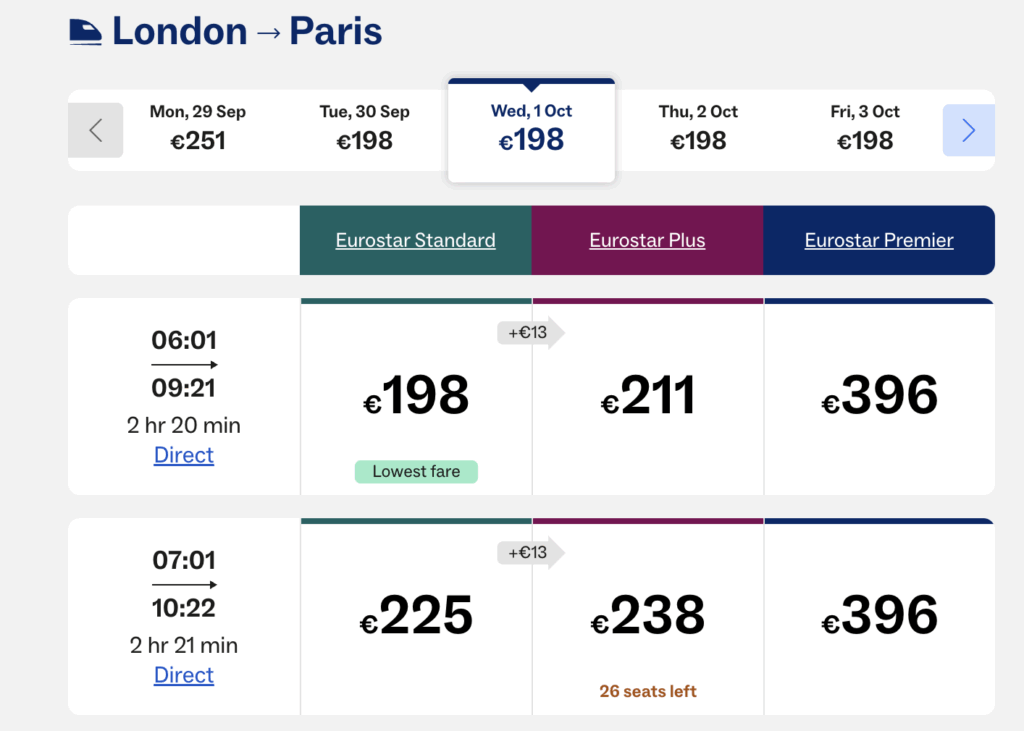Select Mon, 29 Sep date tab
Screen dimensions: 1024x731
[x=198, y=127]
